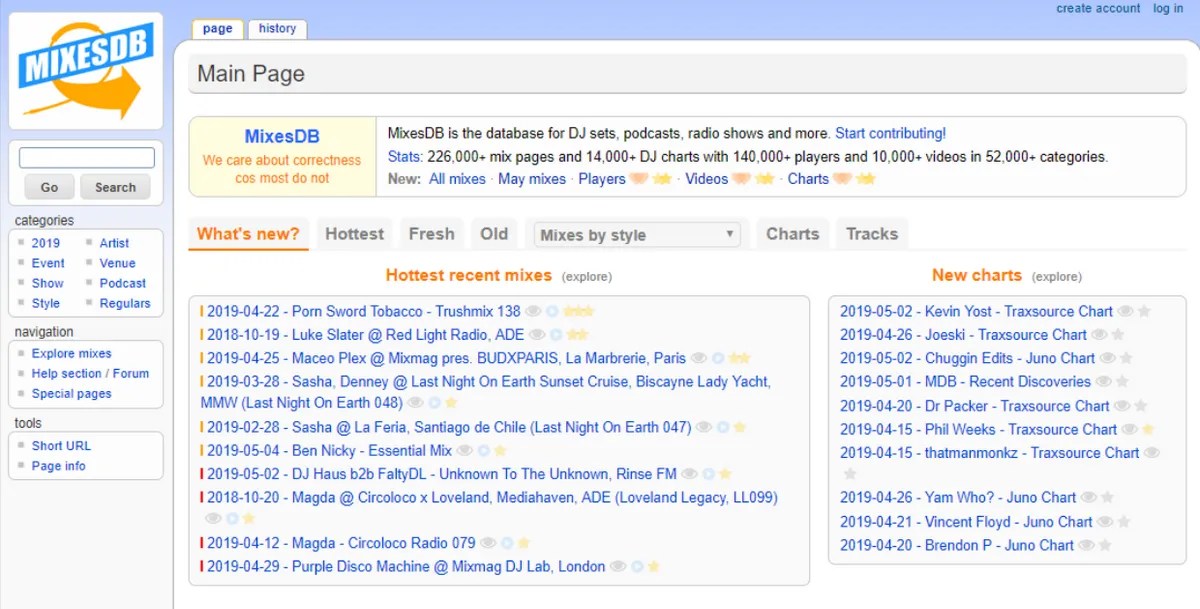This screenshot has height=609, width=1200.
Task: Select the page tab
Action: [217, 29]
